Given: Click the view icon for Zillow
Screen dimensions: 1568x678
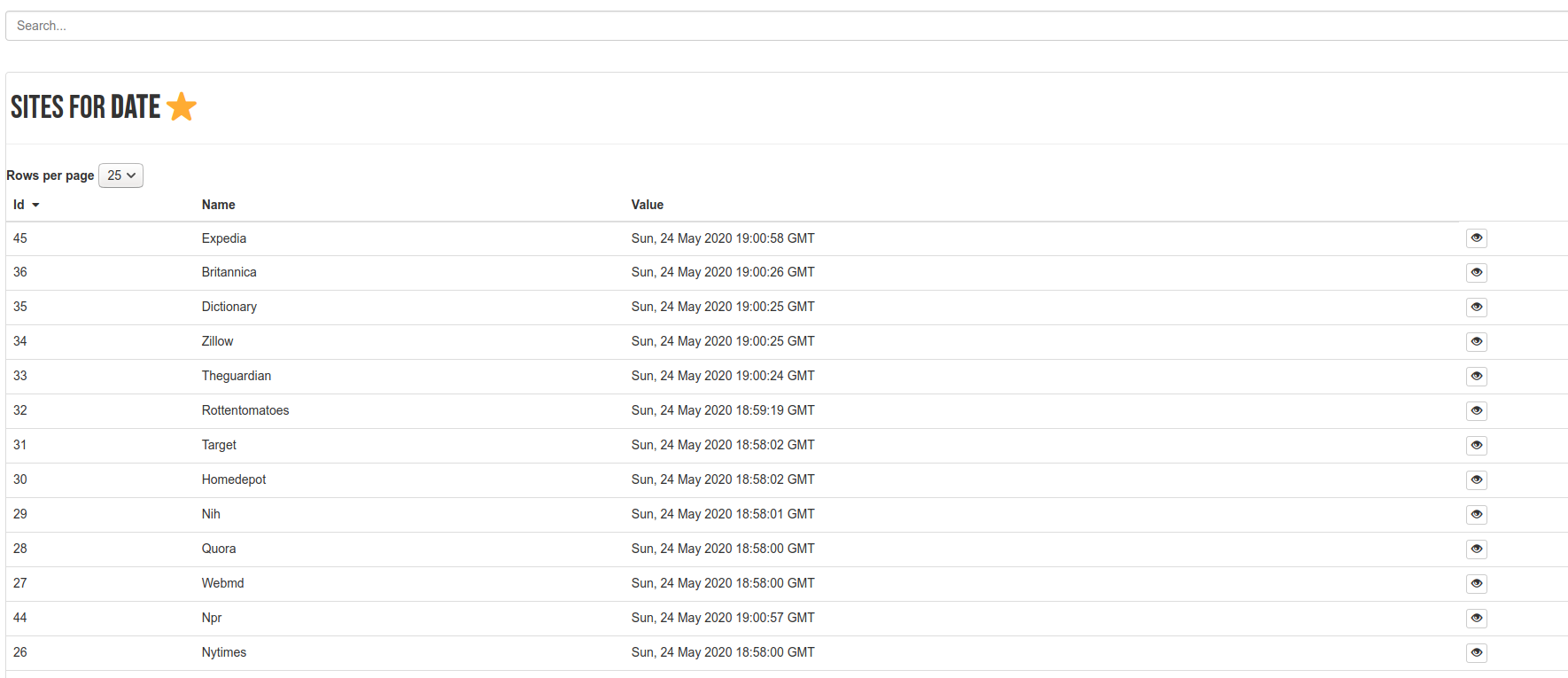Looking at the screenshot, I should point(1476,342).
